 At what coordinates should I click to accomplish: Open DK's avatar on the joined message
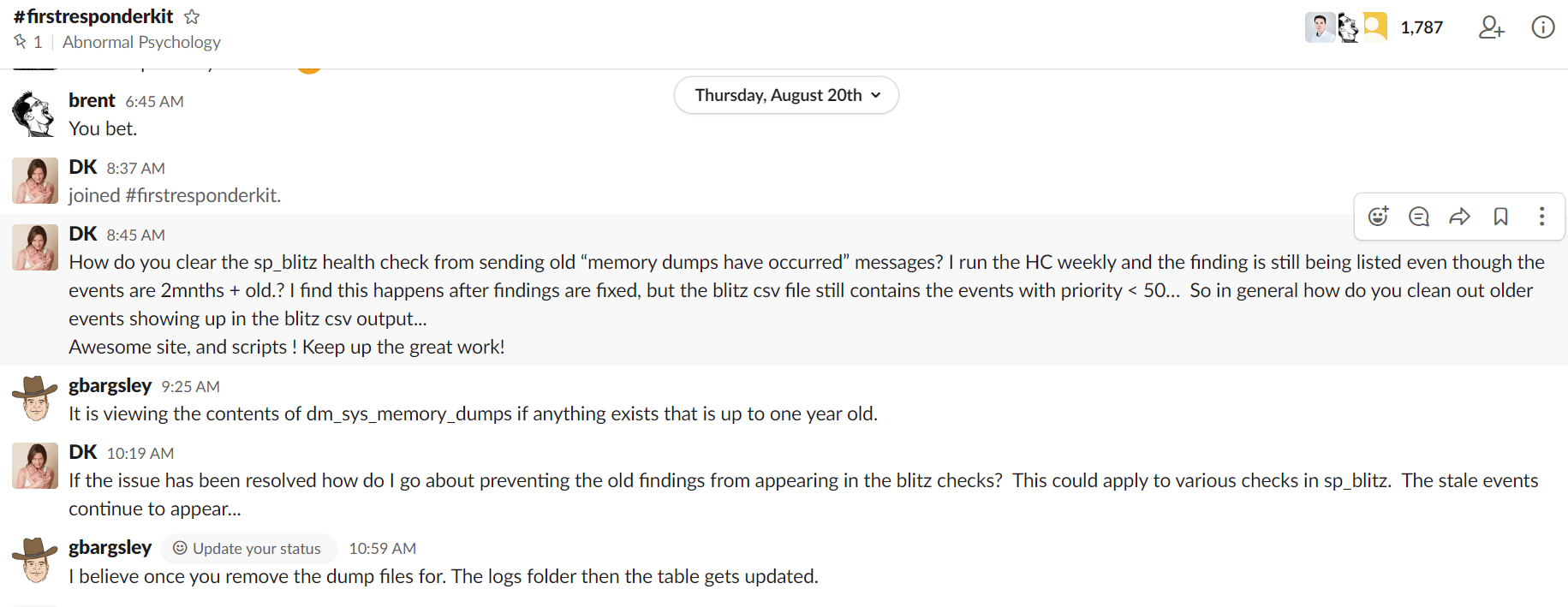(35, 181)
